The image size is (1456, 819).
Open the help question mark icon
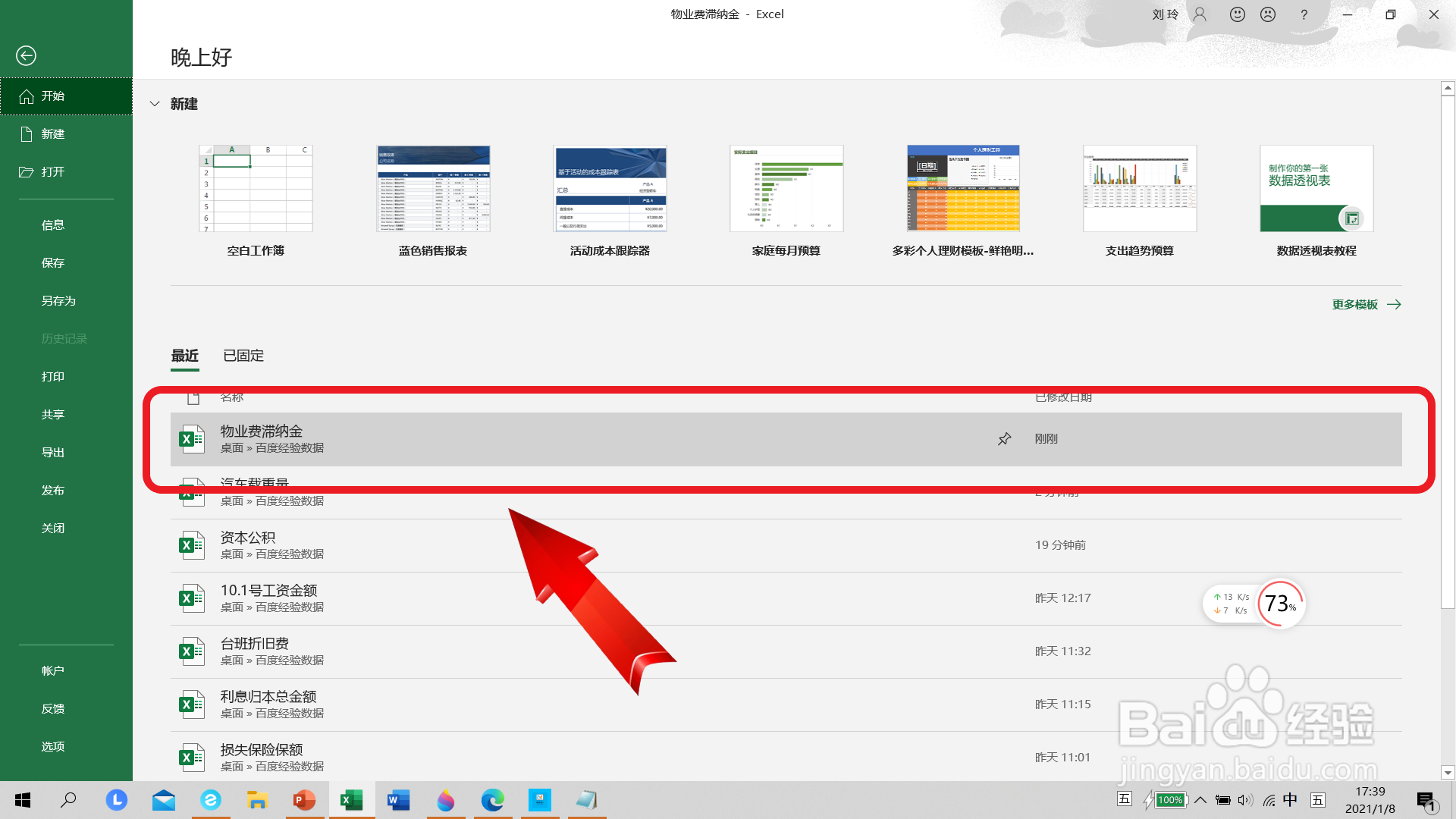1304,14
